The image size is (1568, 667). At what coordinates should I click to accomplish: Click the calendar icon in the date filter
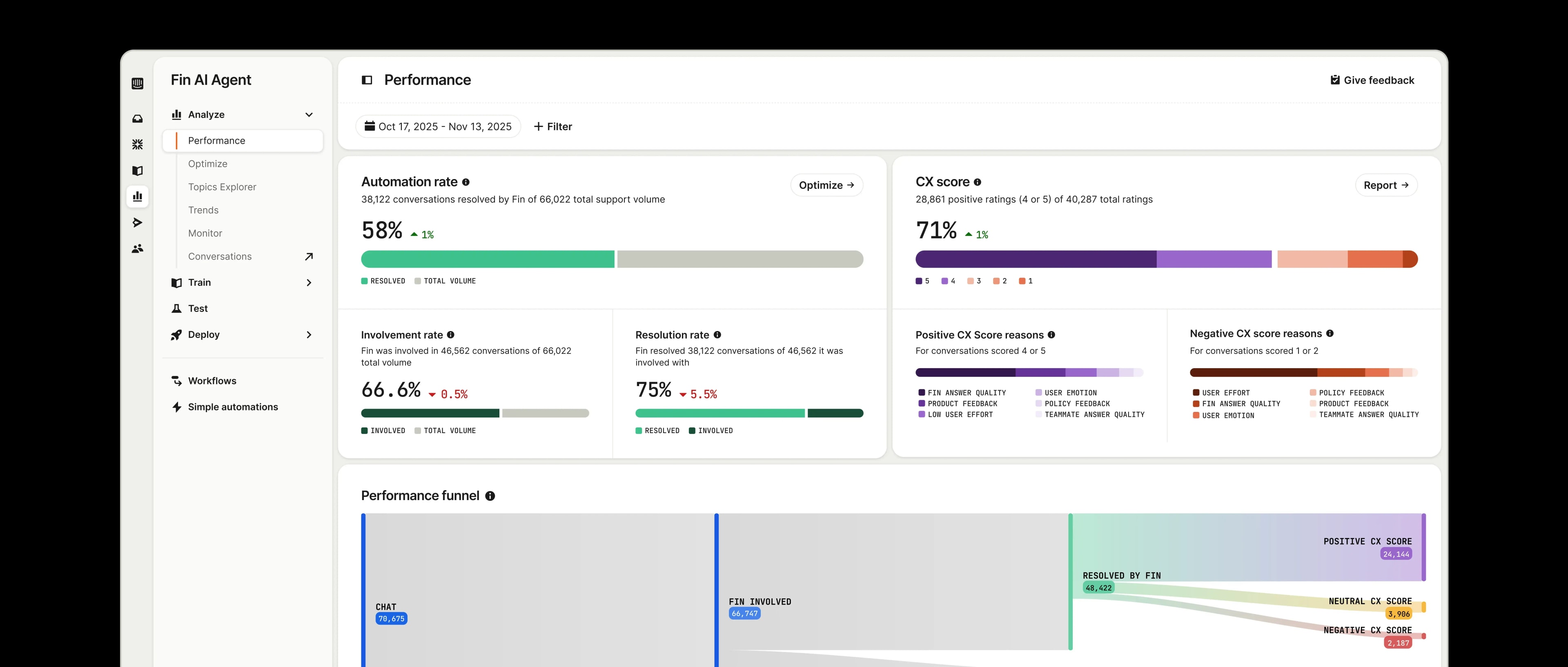pos(370,126)
